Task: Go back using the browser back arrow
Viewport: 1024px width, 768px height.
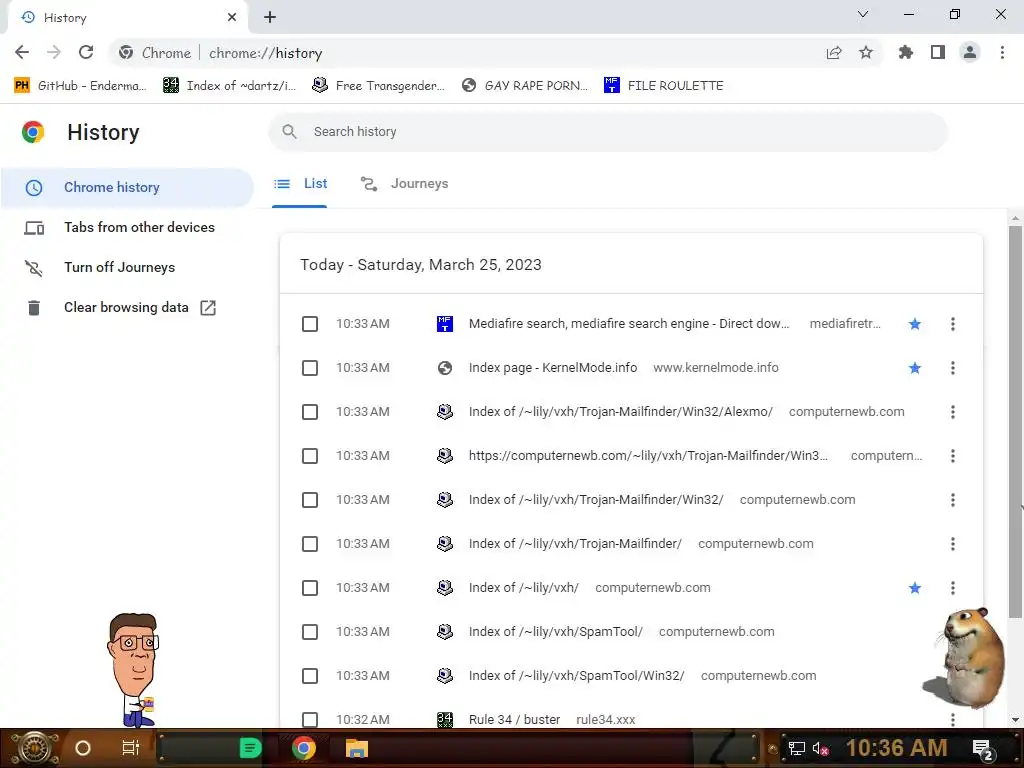Action: point(22,52)
